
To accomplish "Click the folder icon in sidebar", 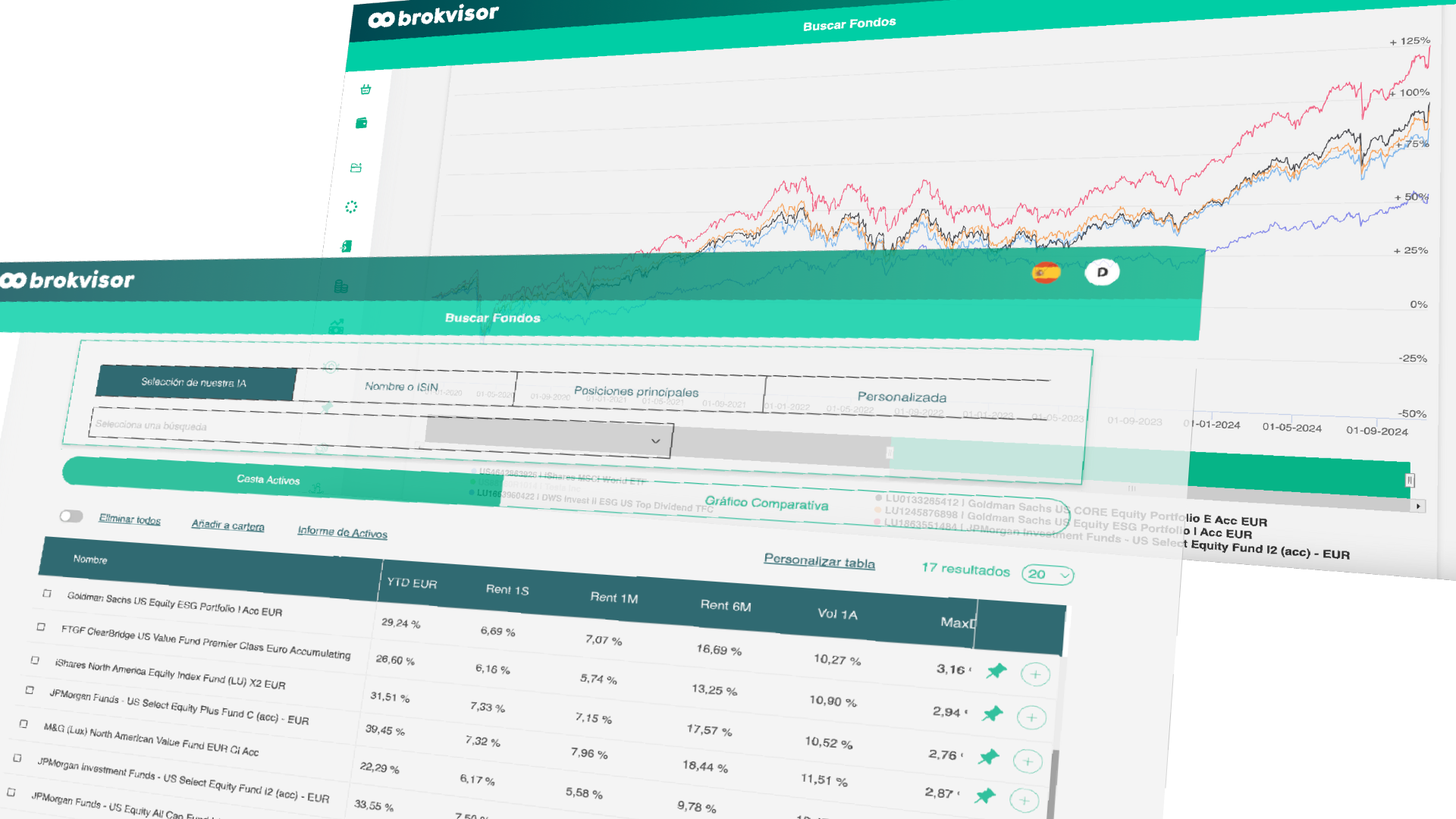I will (356, 168).
